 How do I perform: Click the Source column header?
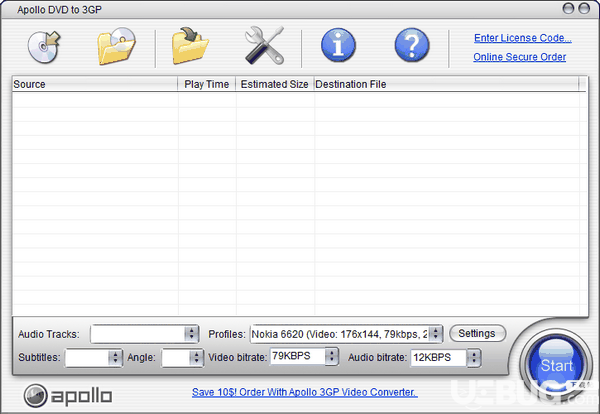(95, 84)
